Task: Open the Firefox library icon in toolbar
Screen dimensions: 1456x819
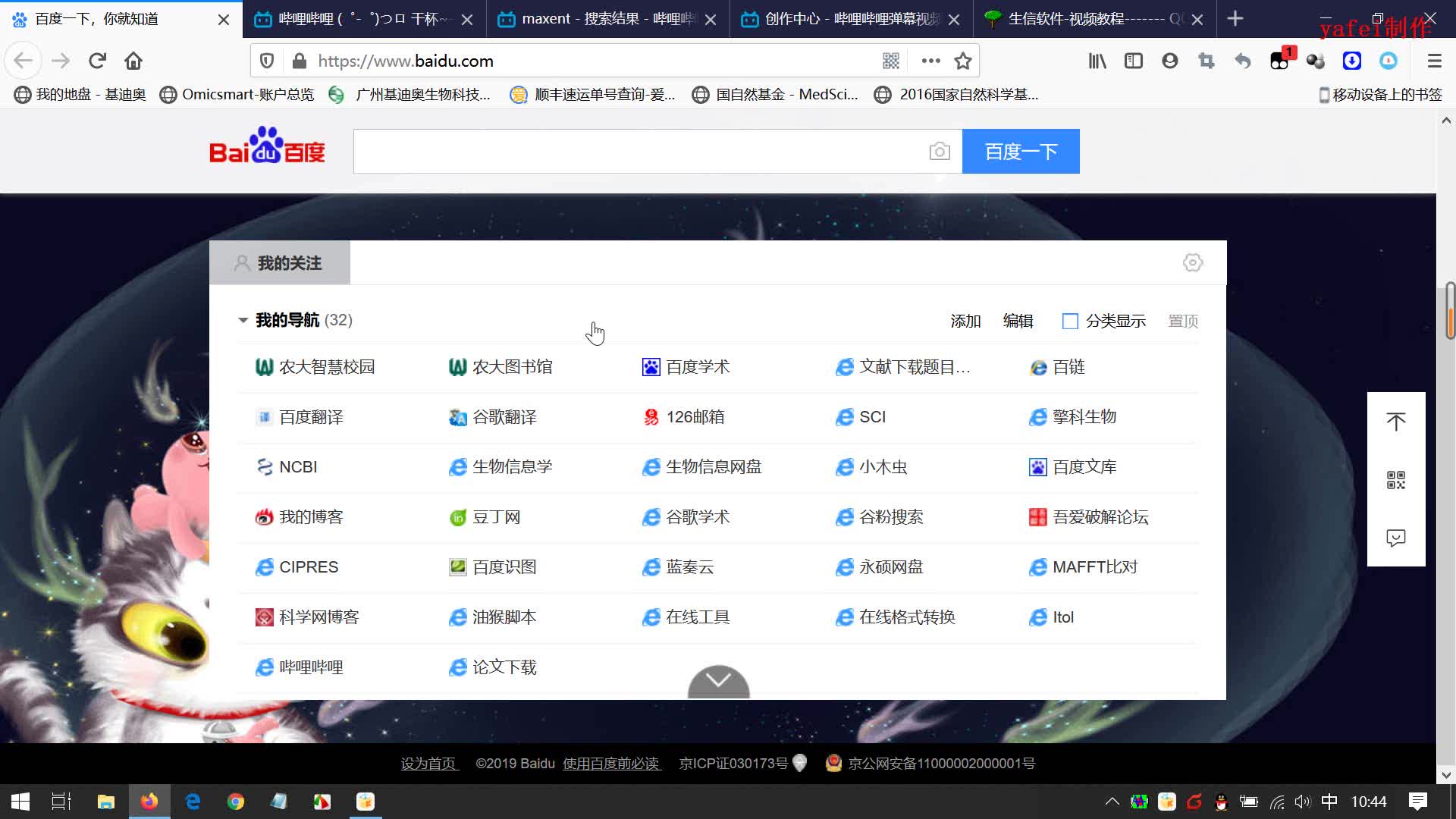Action: coord(1097,61)
